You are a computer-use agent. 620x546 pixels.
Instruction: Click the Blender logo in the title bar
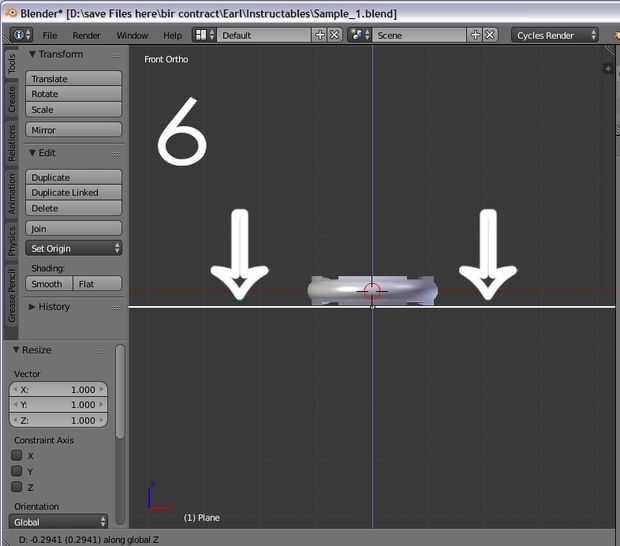pyautogui.click(x=11, y=13)
